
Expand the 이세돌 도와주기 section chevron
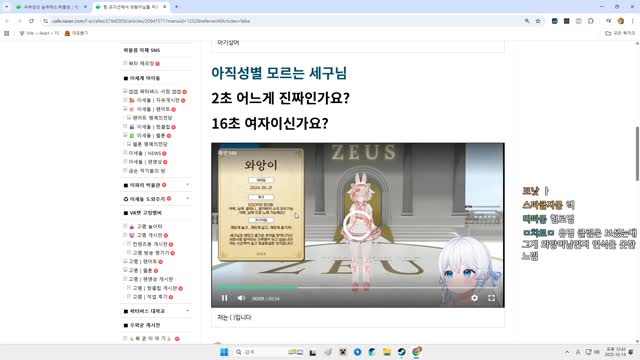[x=188, y=199]
